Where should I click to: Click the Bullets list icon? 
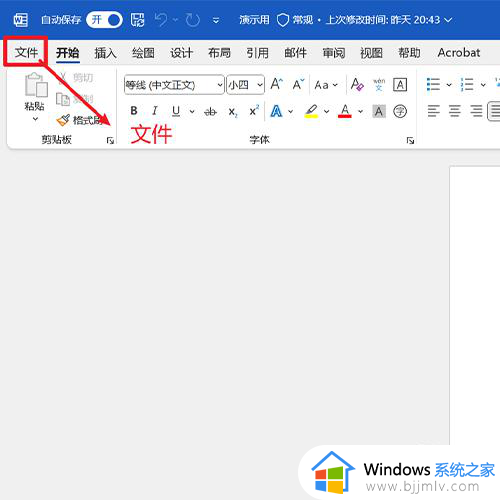pyautogui.click(x=433, y=84)
